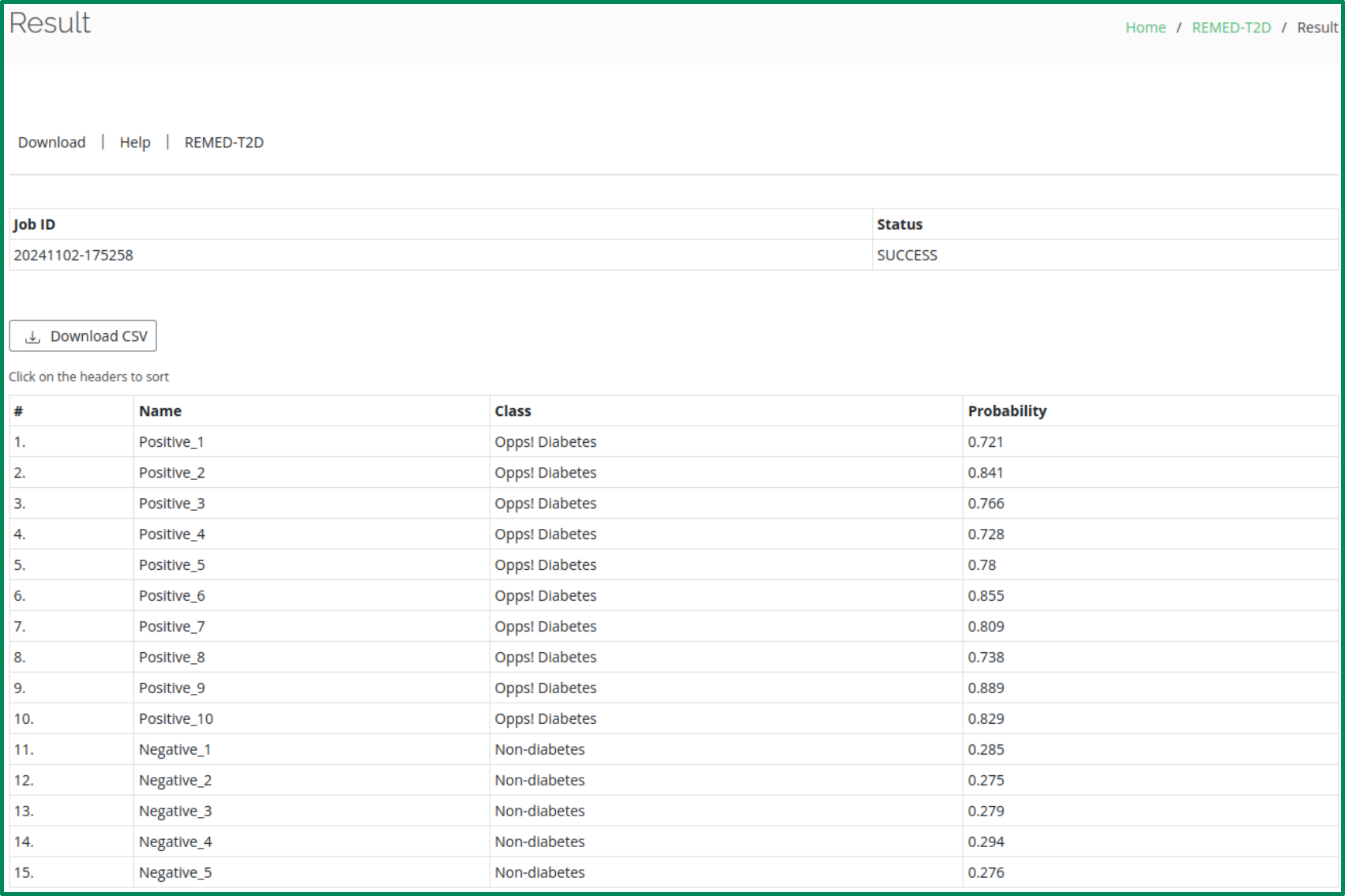Sort table by the # column header

tap(18, 411)
